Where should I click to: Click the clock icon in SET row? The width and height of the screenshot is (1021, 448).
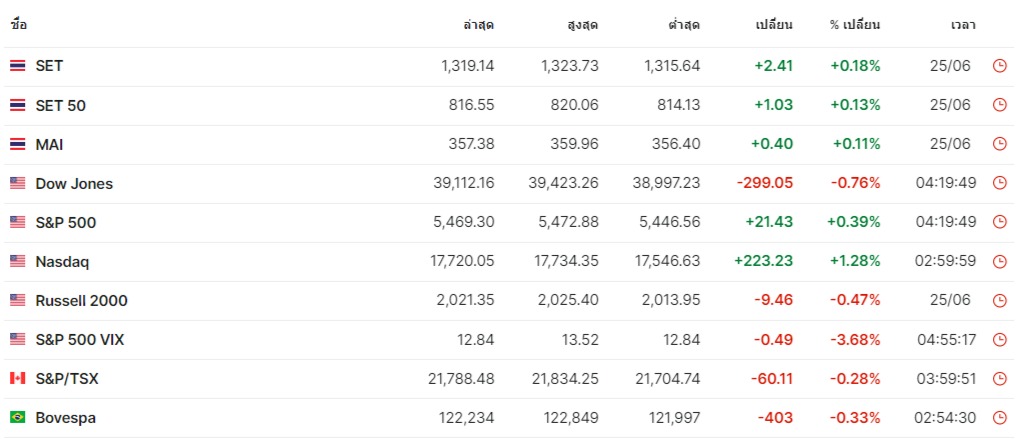(999, 66)
